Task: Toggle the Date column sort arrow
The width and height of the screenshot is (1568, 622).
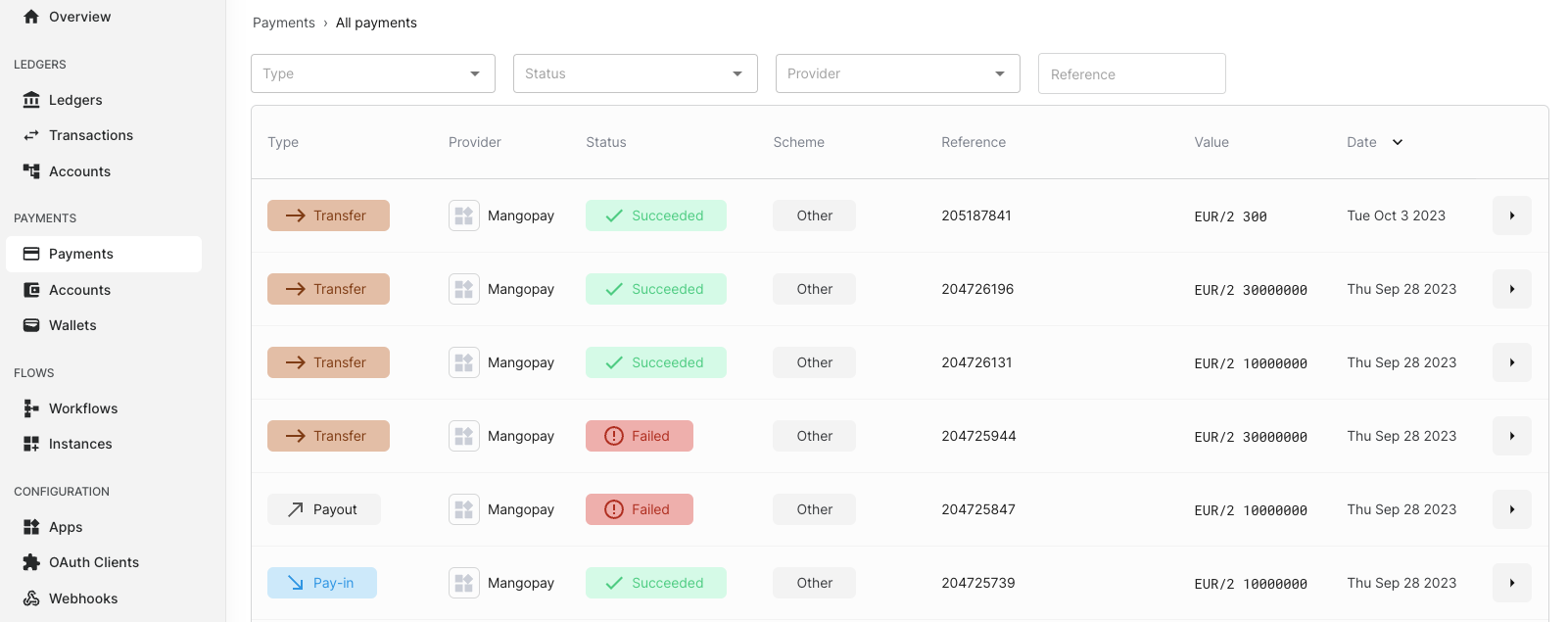Action: (1398, 142)
